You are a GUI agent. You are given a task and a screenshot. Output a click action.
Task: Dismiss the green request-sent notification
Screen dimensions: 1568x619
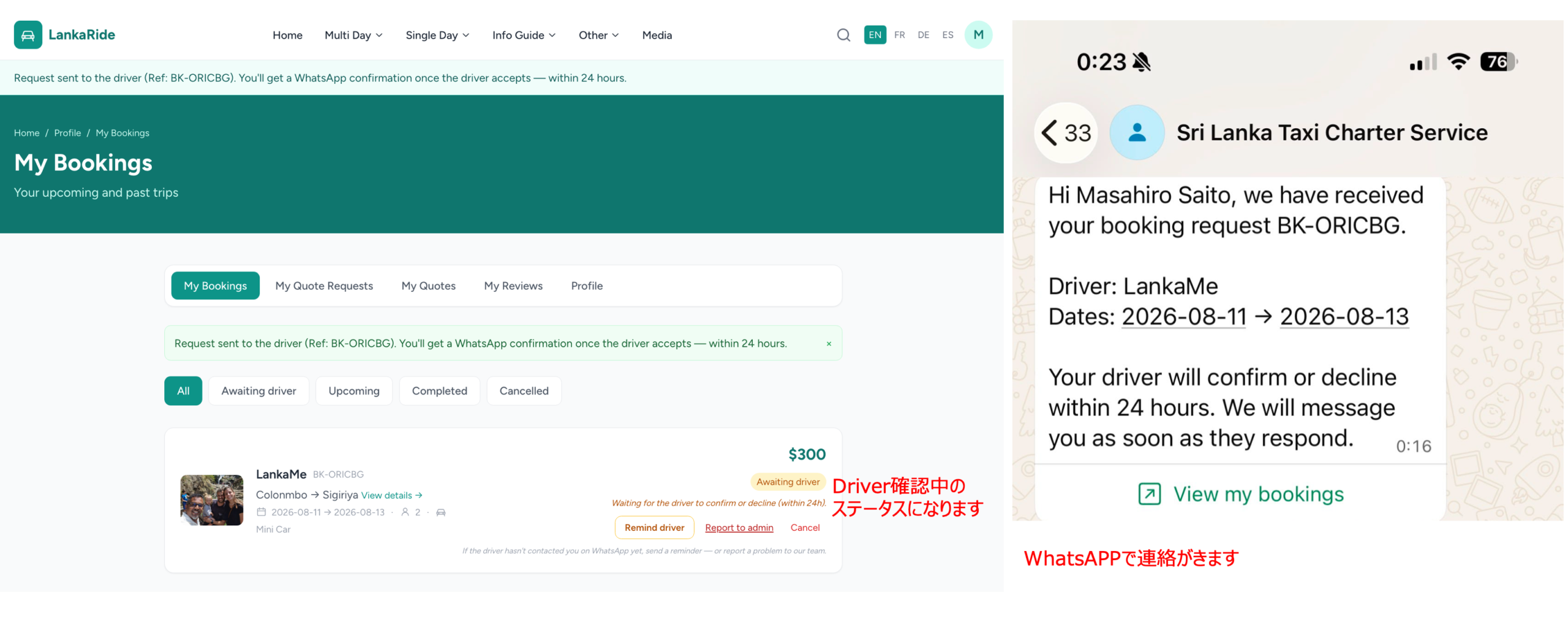coord(829,344)
